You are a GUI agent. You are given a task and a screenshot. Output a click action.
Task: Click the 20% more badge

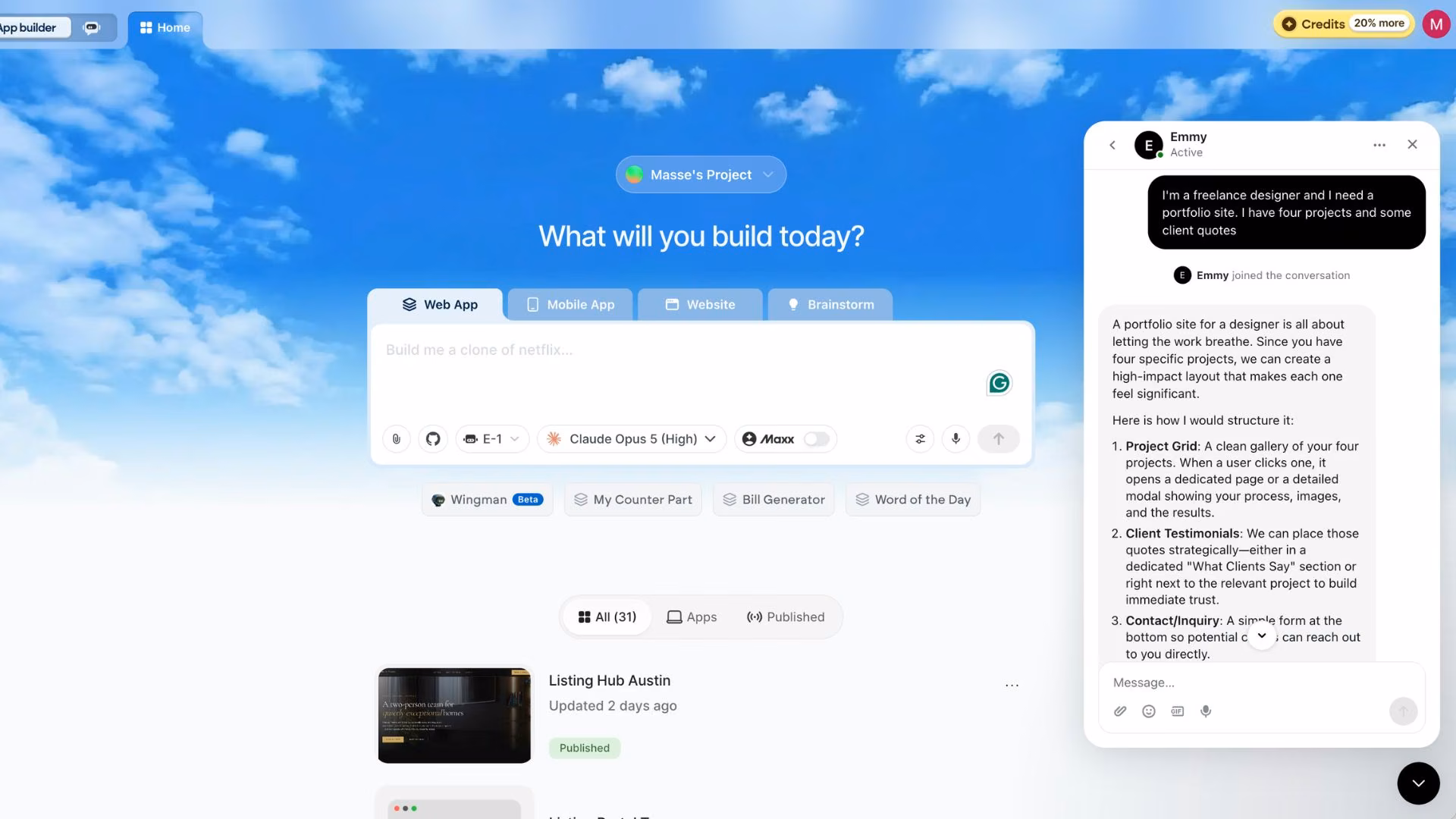click(x=1379, y=24)
